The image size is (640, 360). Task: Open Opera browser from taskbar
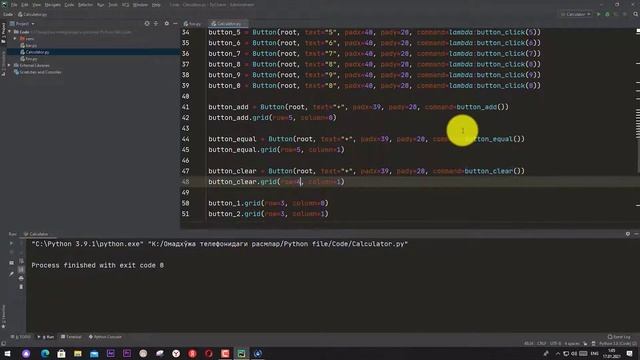[x=209, y=353]
